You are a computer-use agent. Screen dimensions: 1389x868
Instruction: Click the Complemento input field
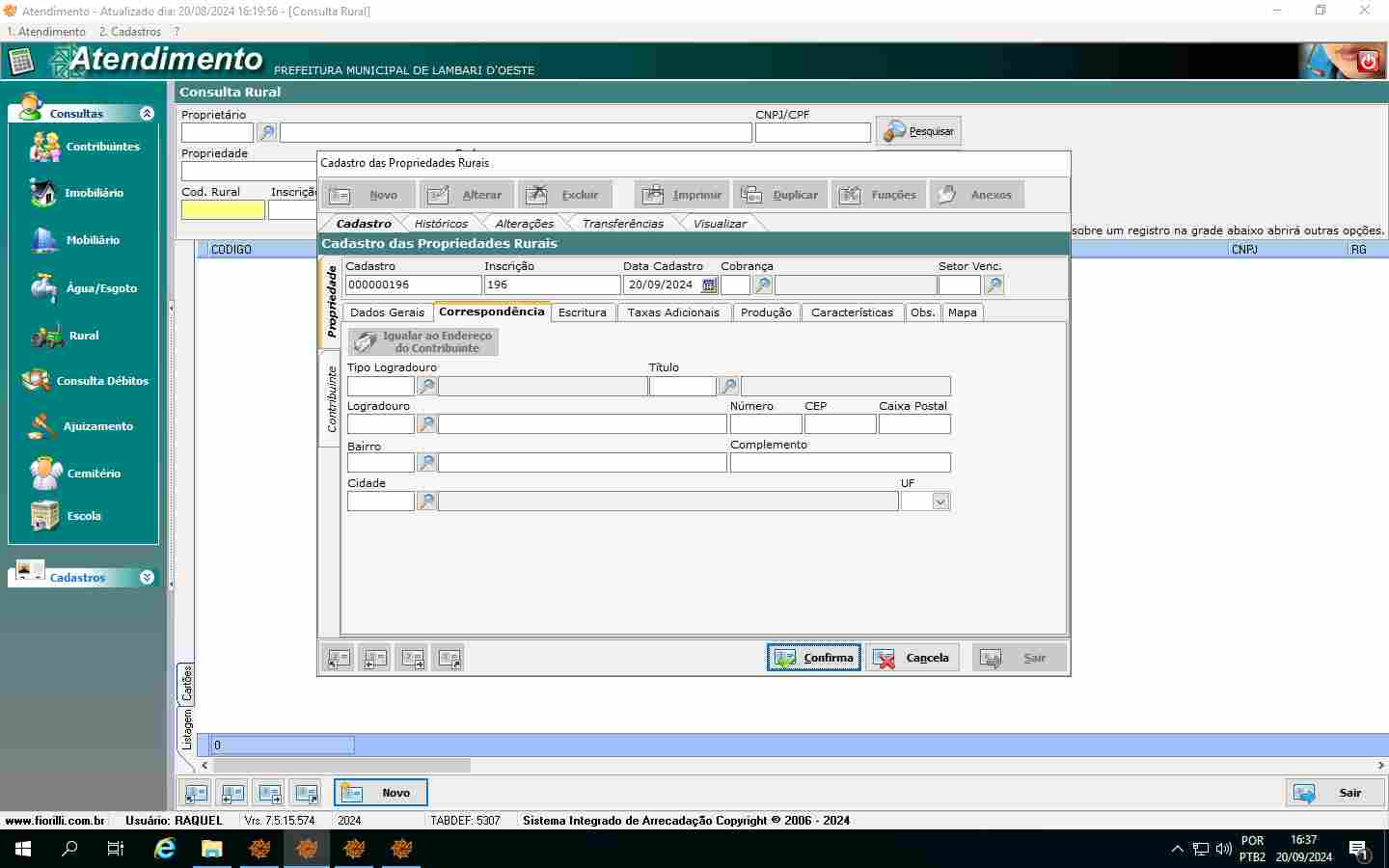(x=840, y=463)
